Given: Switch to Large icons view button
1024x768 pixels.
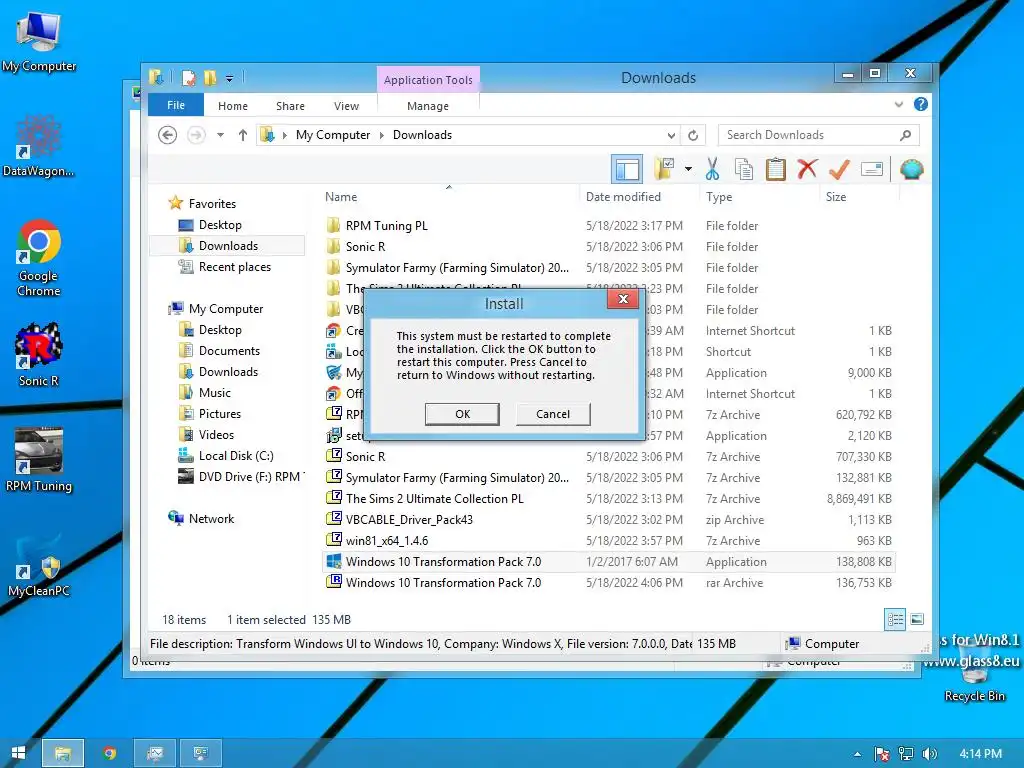Looking at the screenshot, I should (917, 619).
